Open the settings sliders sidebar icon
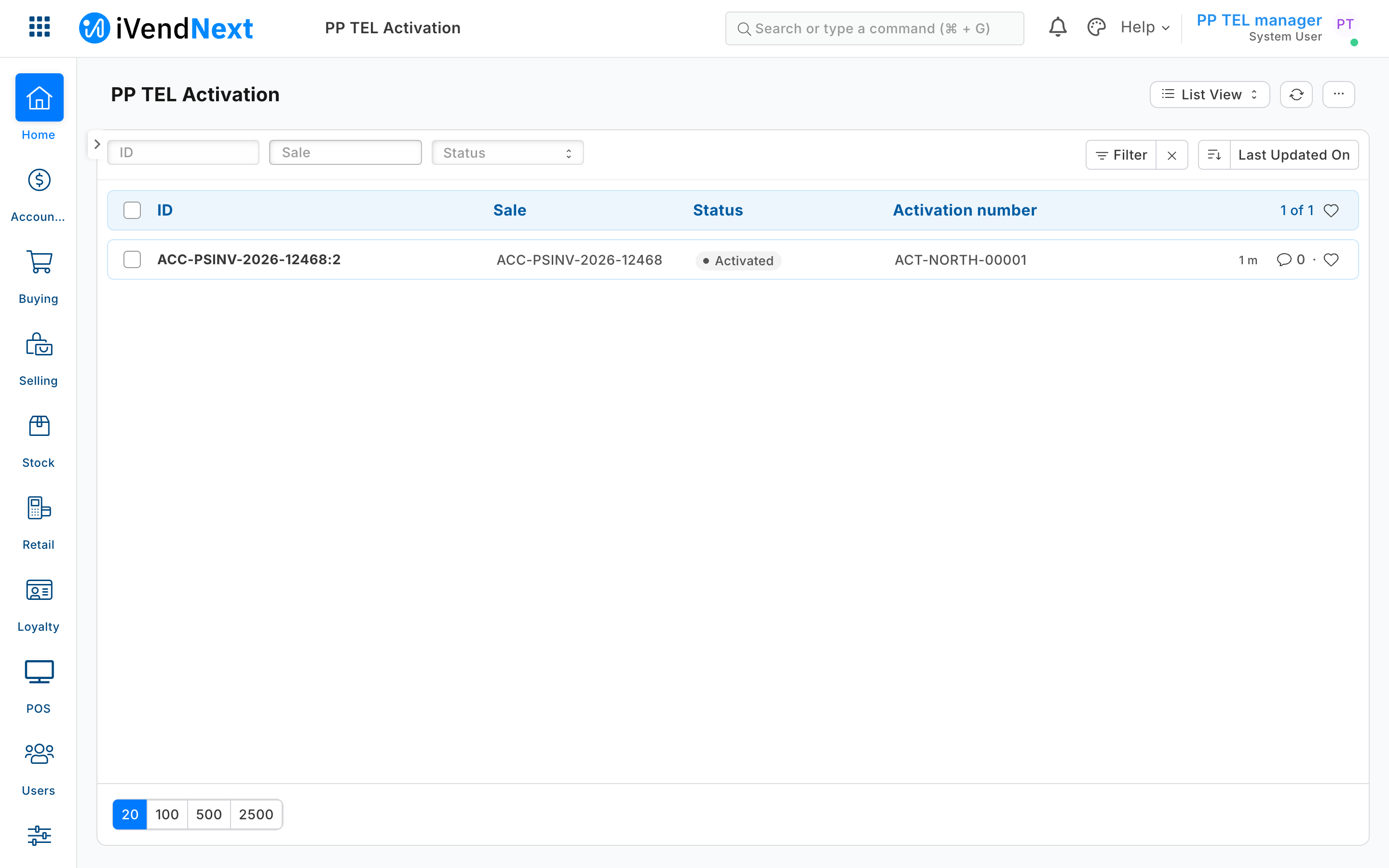Image resolution: width=1389 pixels, height=868 pixels. (x=39, y=835)
